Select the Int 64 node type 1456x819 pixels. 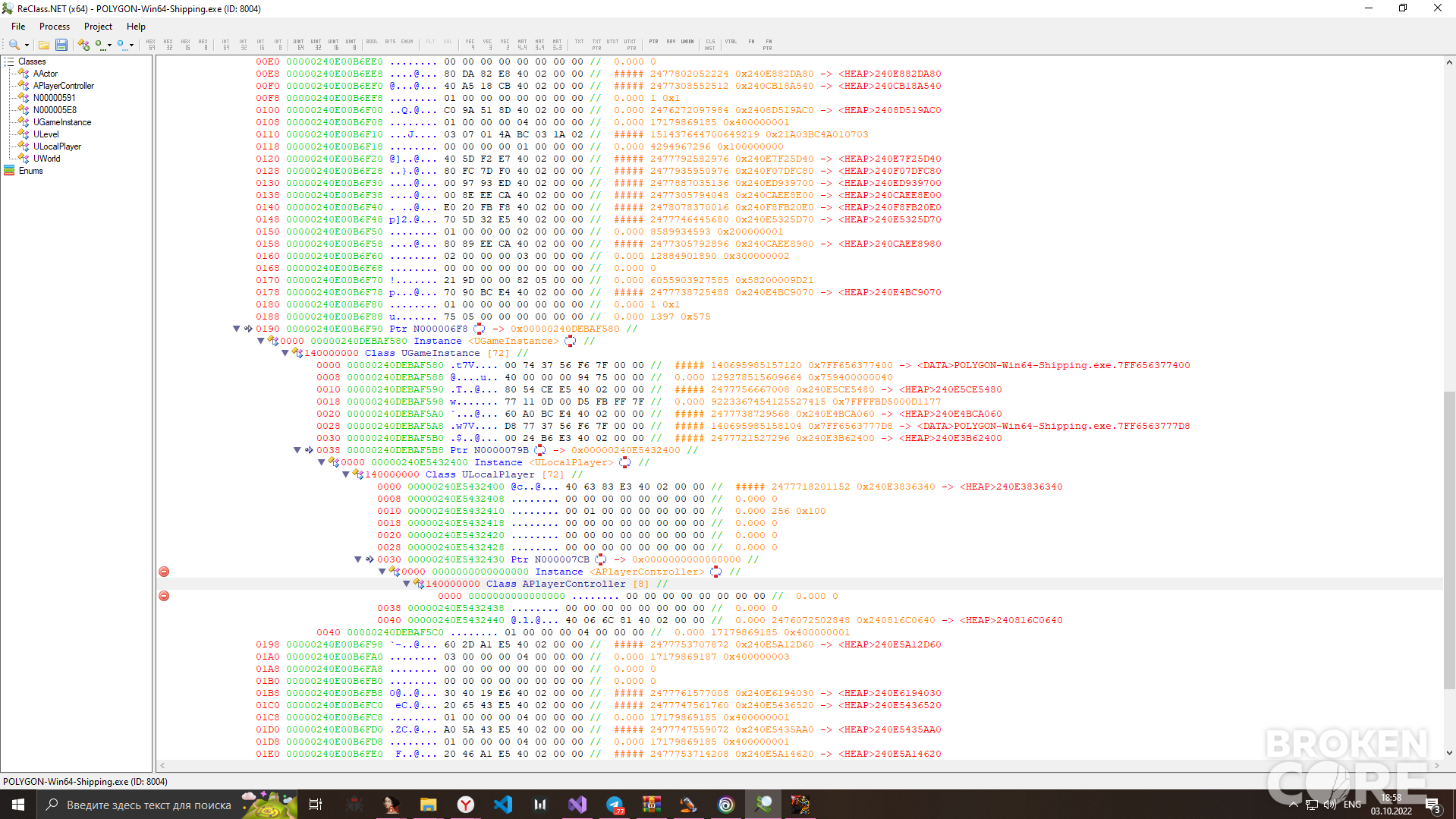click(226, 45)
